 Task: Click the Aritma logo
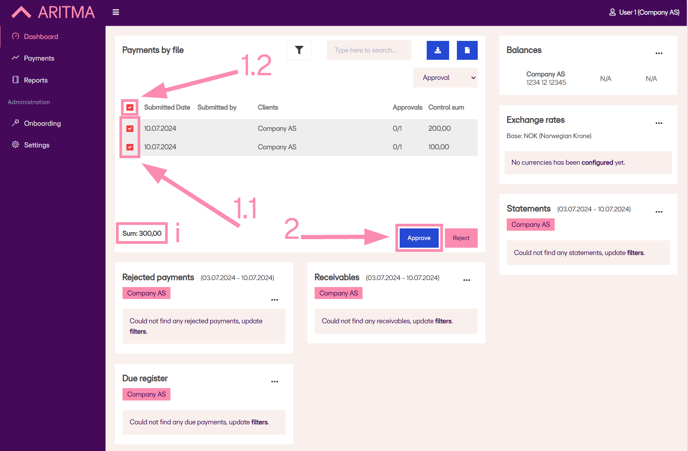53,13
